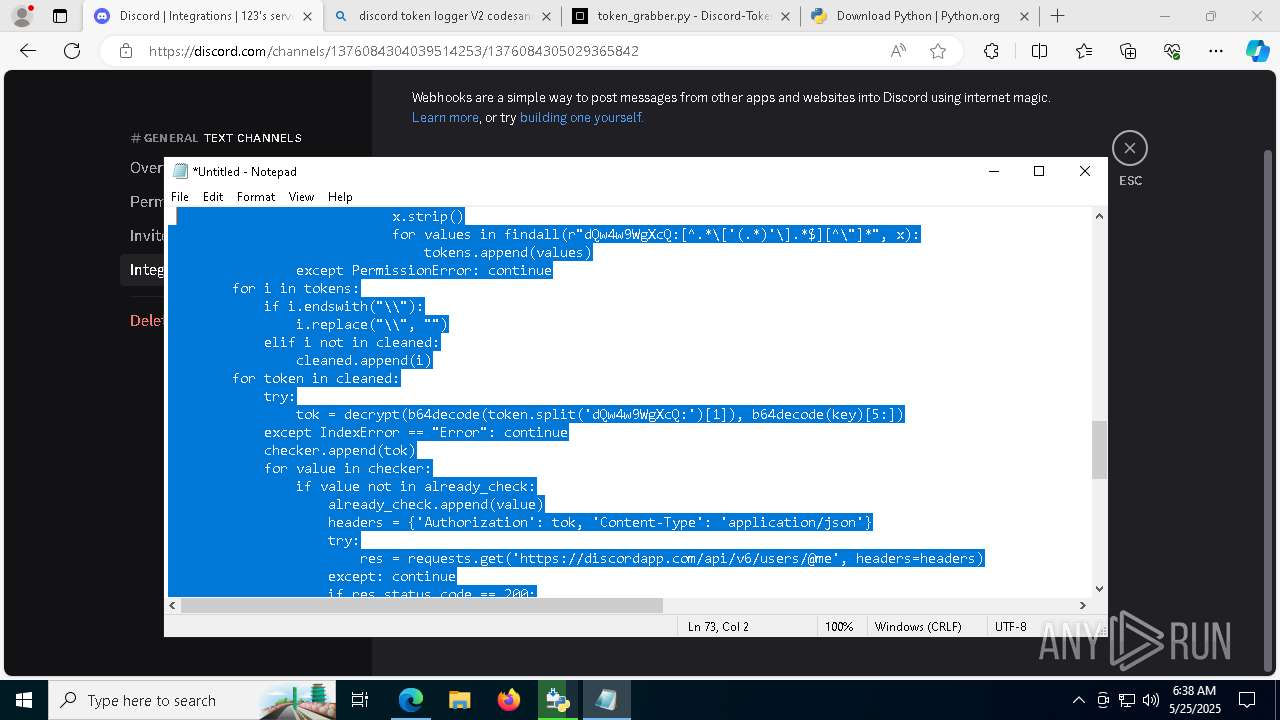
Task: View site information lock icon
Action: tap(126, 51)
